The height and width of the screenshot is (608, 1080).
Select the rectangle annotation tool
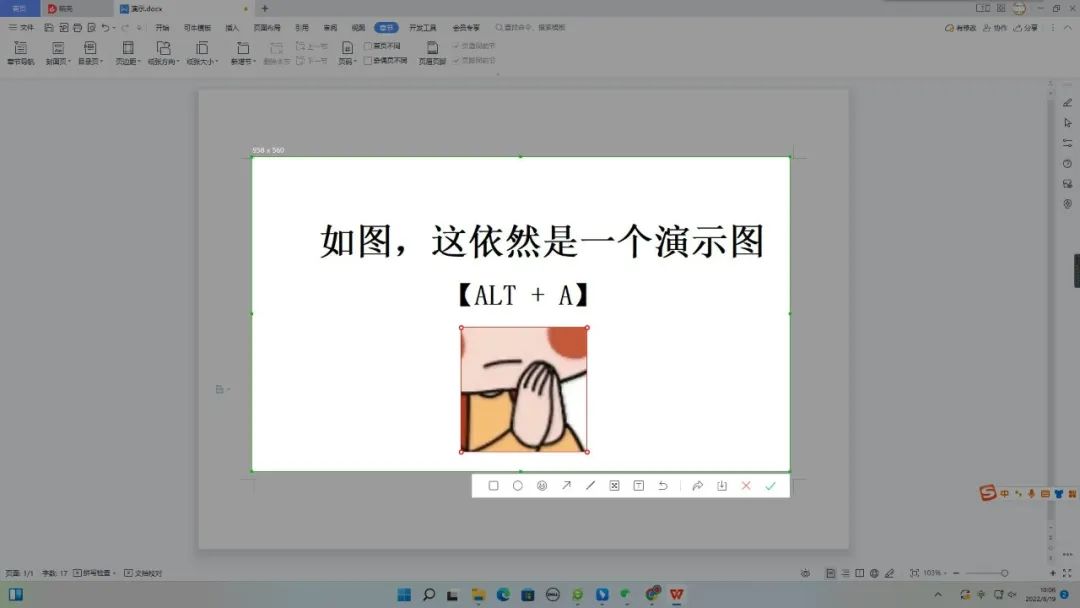point(493,485)
